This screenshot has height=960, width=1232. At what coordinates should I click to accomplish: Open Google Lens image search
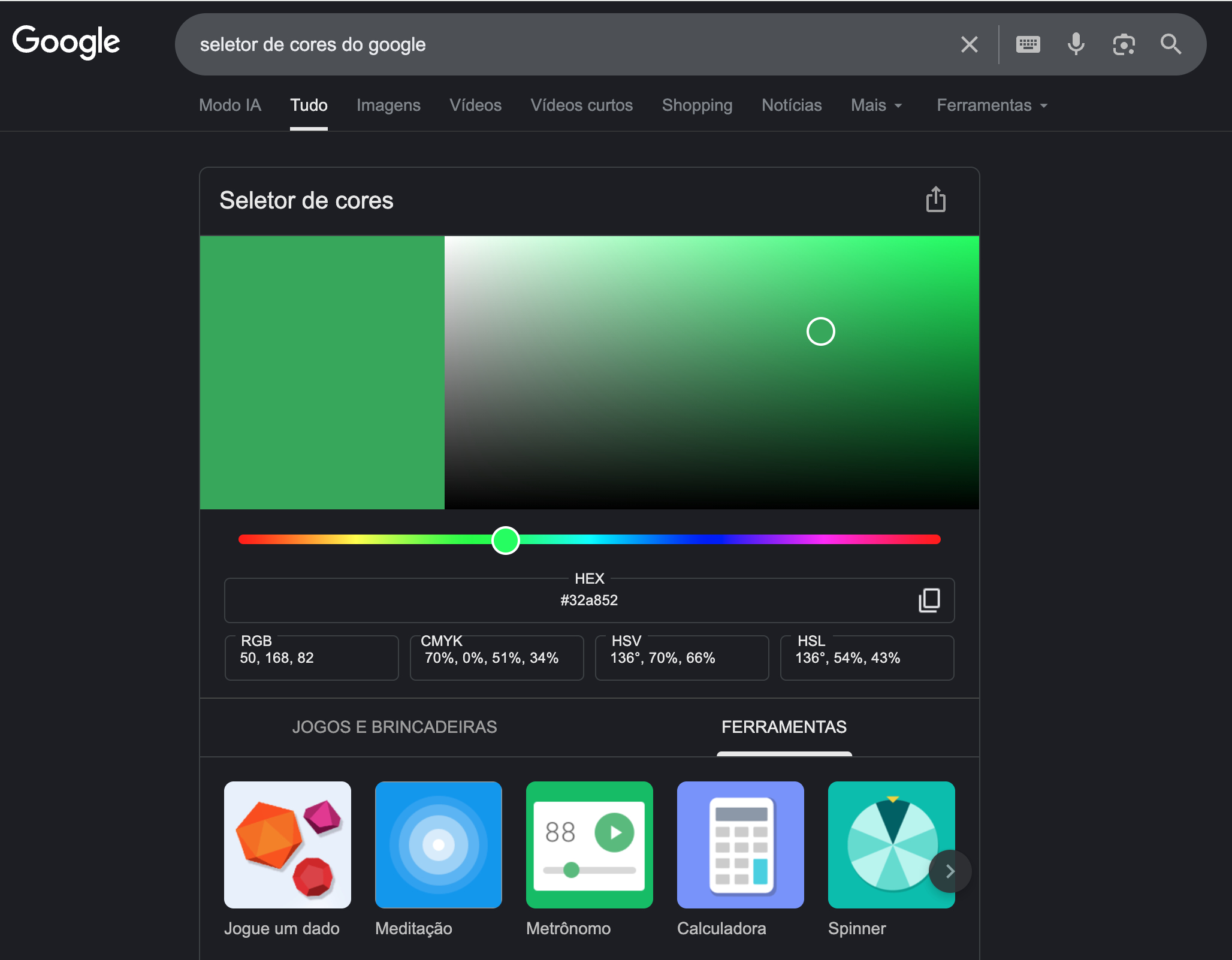click(x=1124, y=44)
